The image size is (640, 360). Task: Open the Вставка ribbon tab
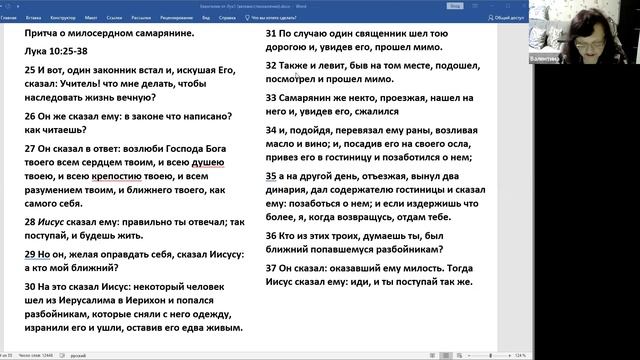(x=33, y=18)
